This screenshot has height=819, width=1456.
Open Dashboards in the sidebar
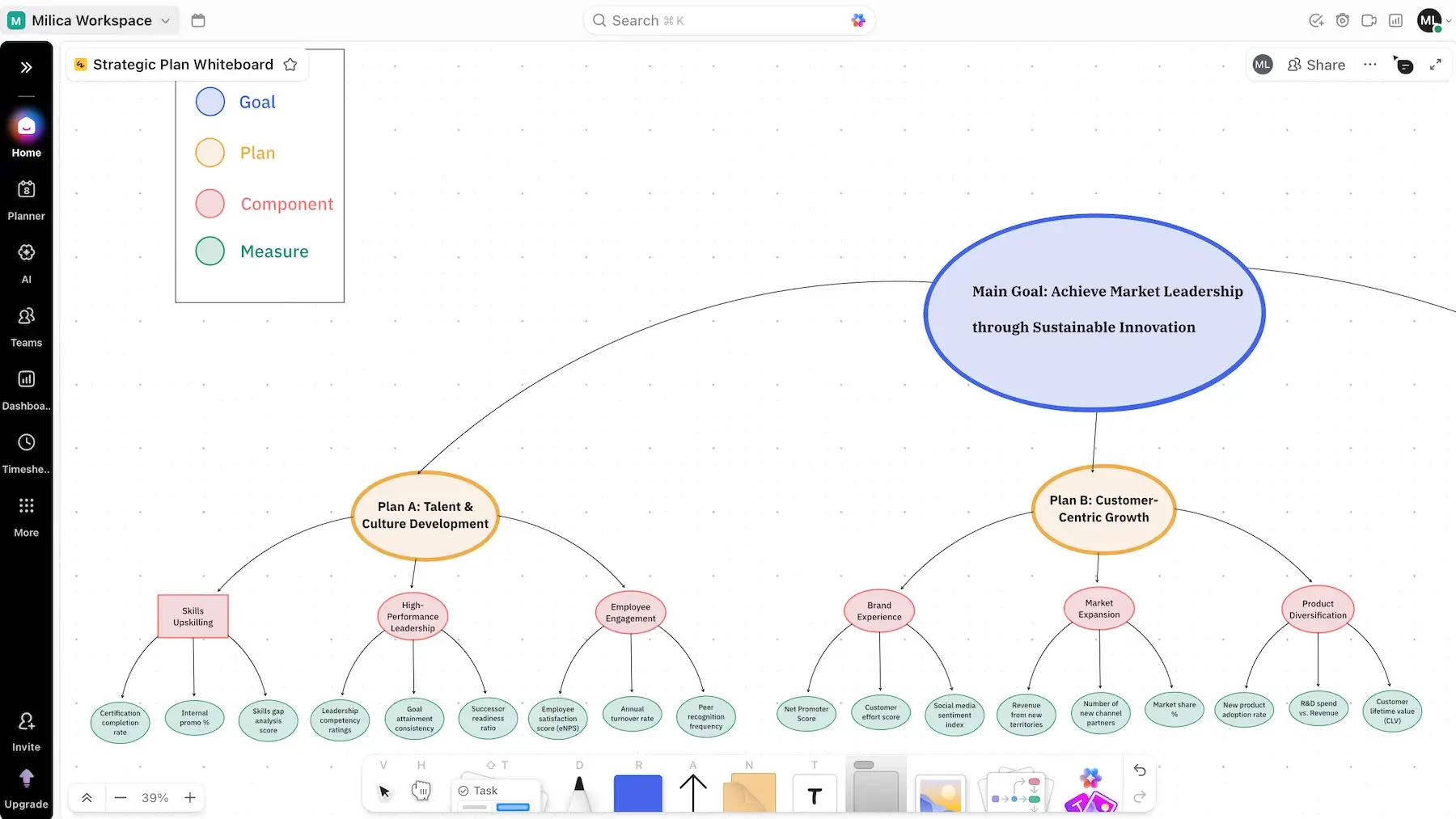tap(26, 390)
